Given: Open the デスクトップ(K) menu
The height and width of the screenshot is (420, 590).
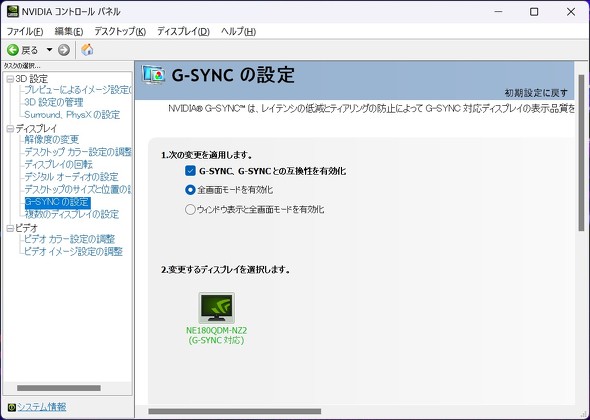Looking at the screenshot, I should [120, 32].
